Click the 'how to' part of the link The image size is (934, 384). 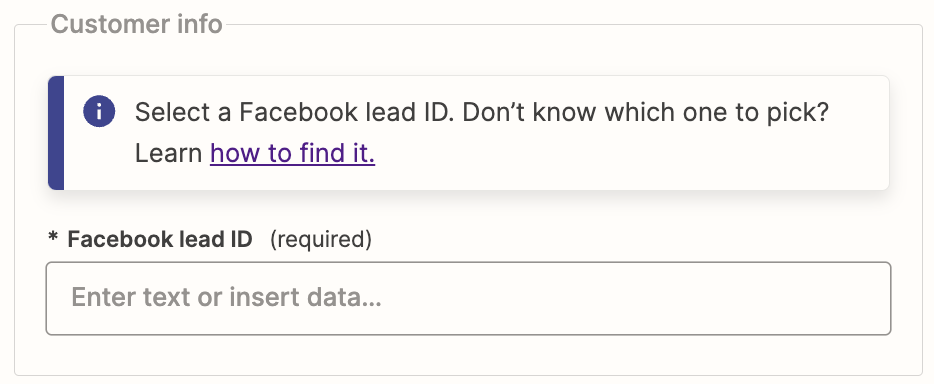coord(250,153)
